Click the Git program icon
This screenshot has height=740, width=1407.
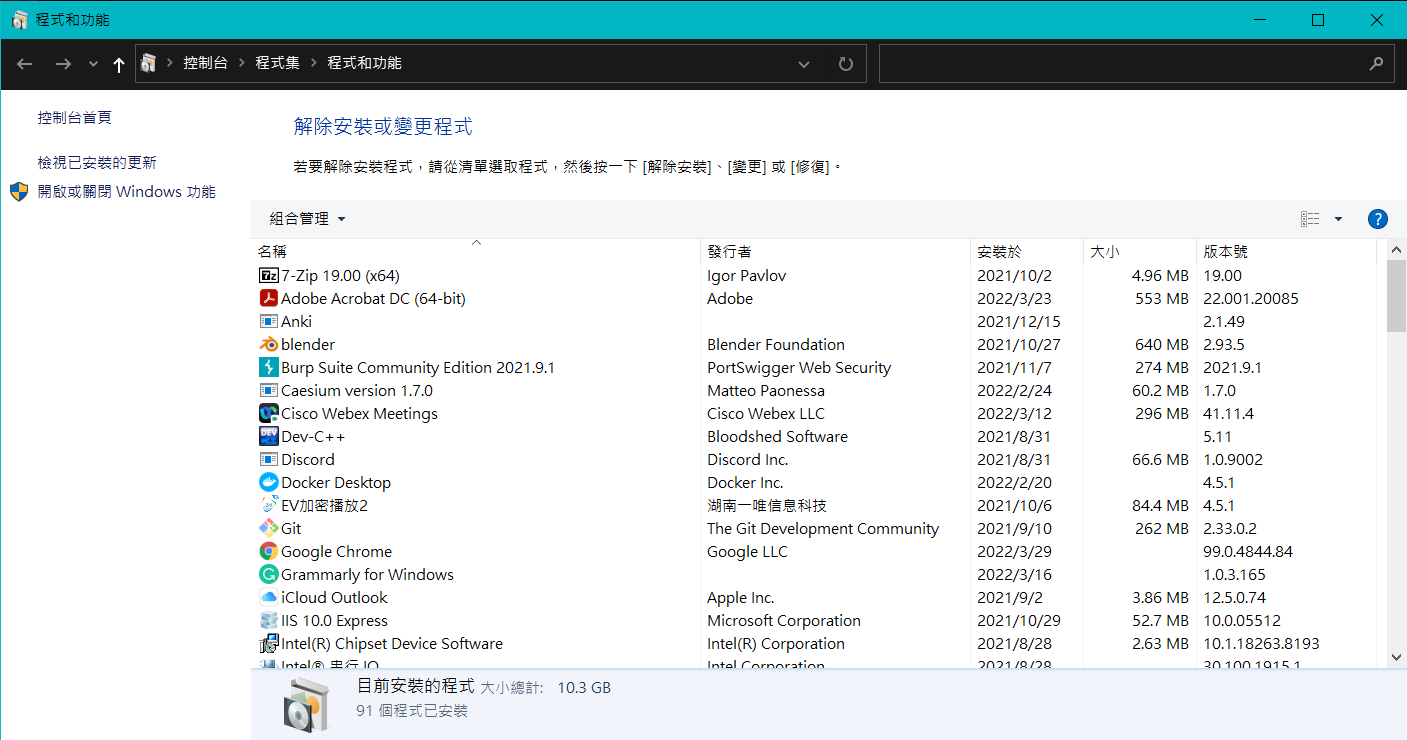[x=268, y=528]
